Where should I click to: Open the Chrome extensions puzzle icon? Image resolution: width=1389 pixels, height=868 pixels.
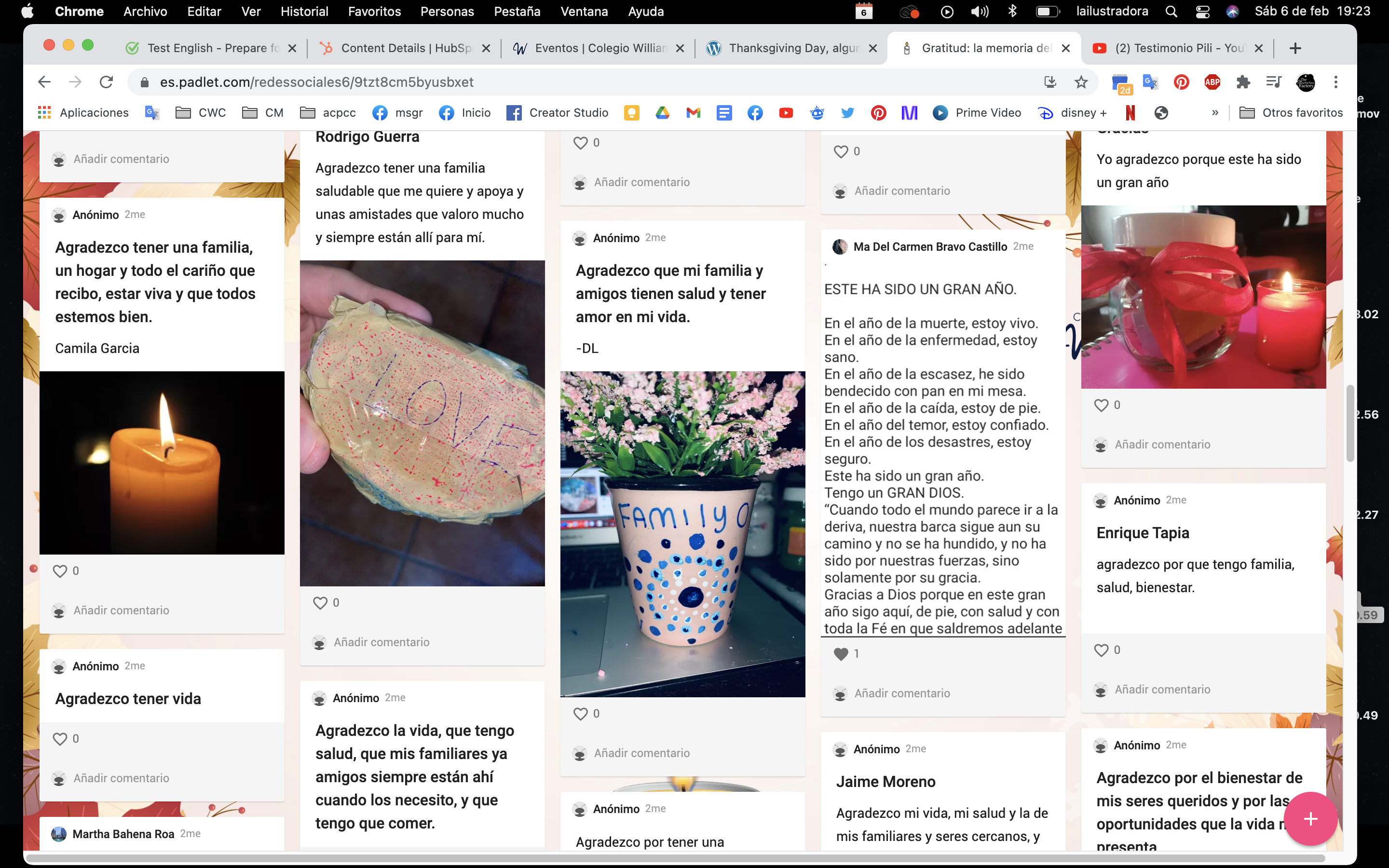click(x=1243, y=82)
